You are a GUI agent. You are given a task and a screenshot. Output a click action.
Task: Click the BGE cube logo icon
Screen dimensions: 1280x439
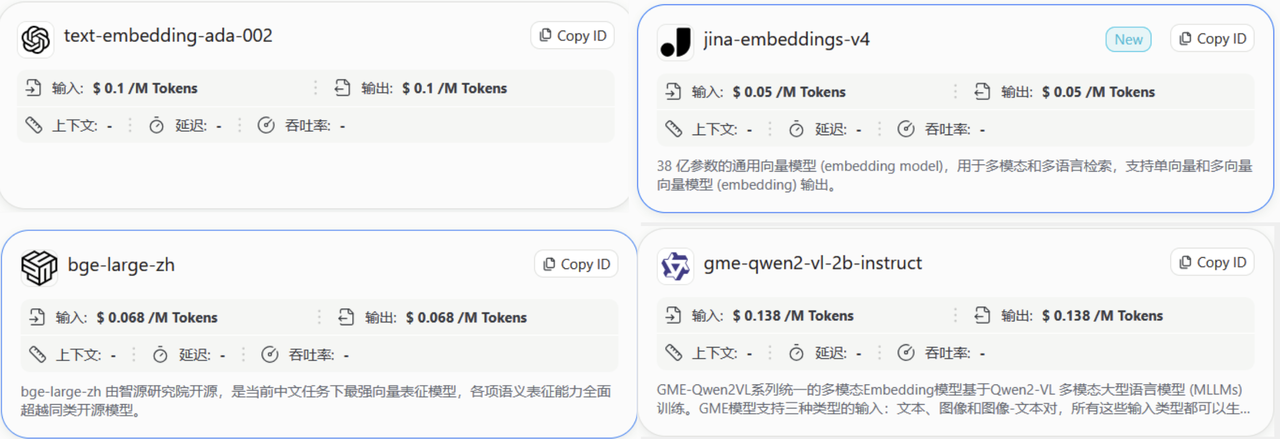point(39,267)
